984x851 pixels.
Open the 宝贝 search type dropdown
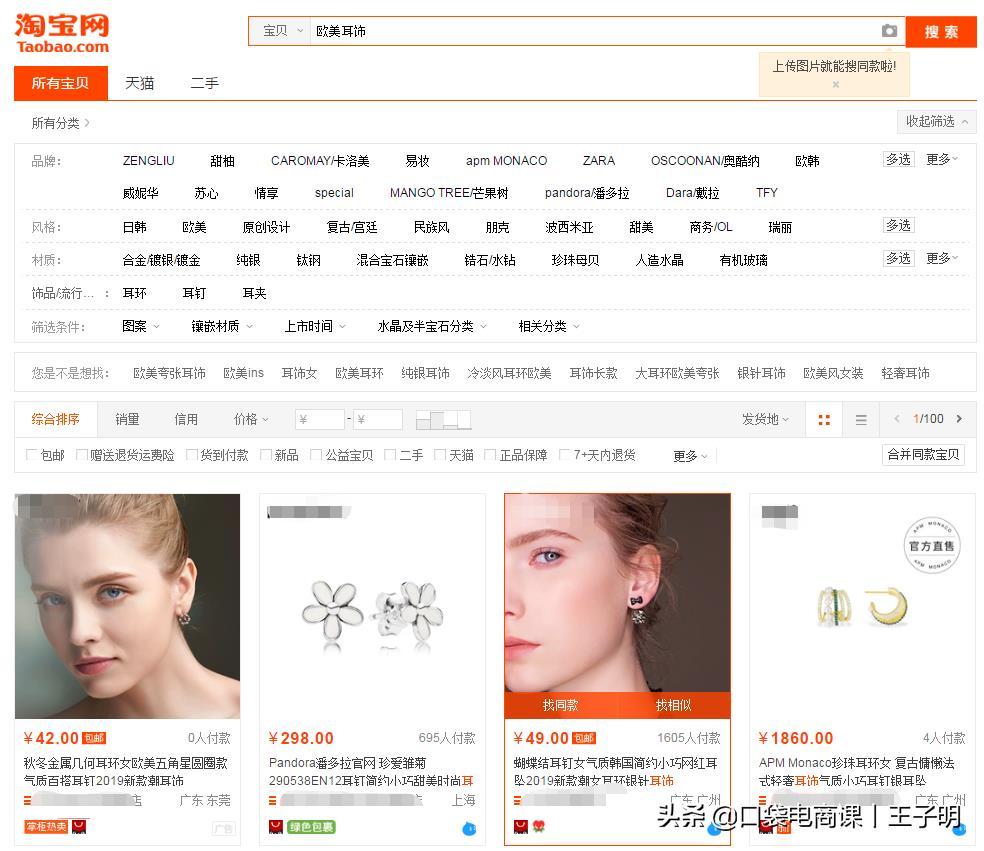tap(282, 31)
